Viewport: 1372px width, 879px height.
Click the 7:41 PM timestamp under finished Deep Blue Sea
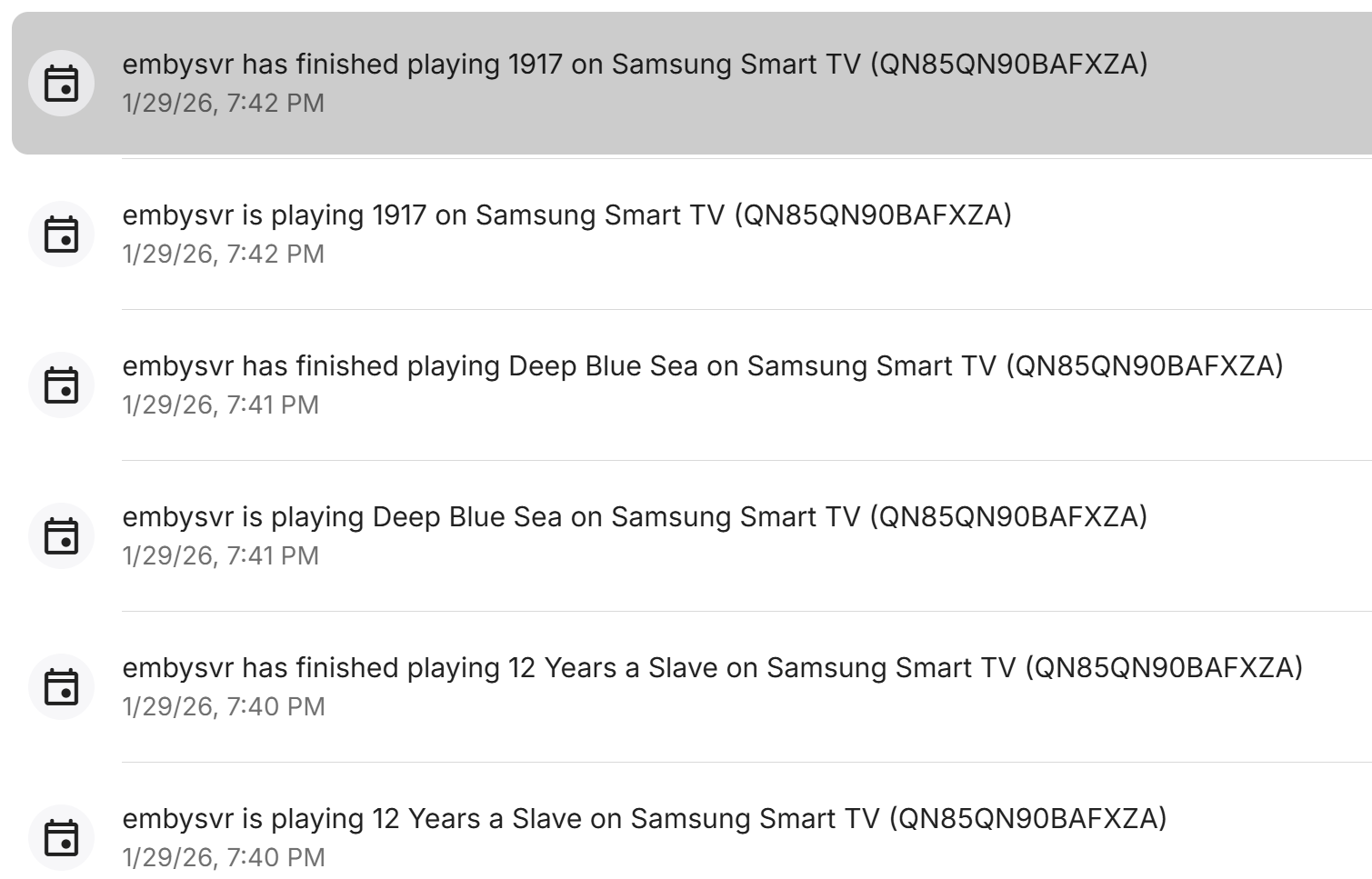pyautogui.click(x=221, y=405)
